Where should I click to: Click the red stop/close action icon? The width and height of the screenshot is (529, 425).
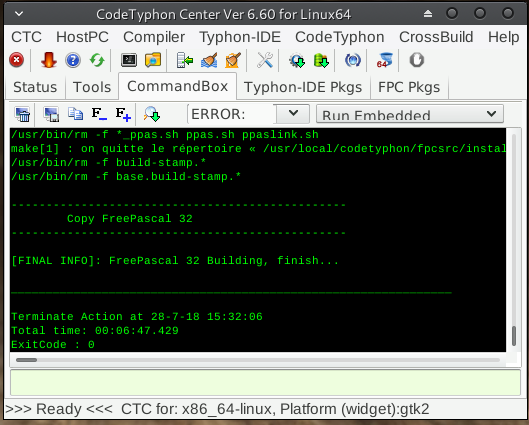point(17,60)
